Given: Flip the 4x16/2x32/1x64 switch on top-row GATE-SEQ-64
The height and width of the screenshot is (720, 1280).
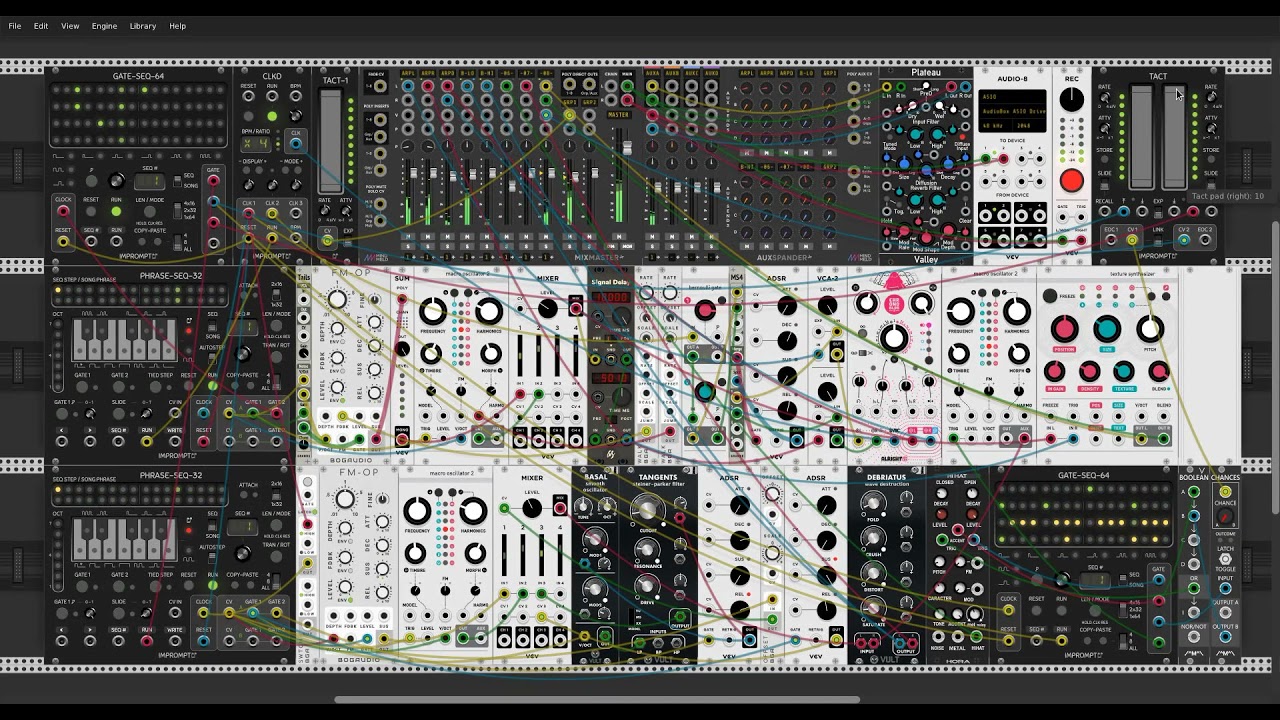Looking at the screenshot, I should pos(176,209).
